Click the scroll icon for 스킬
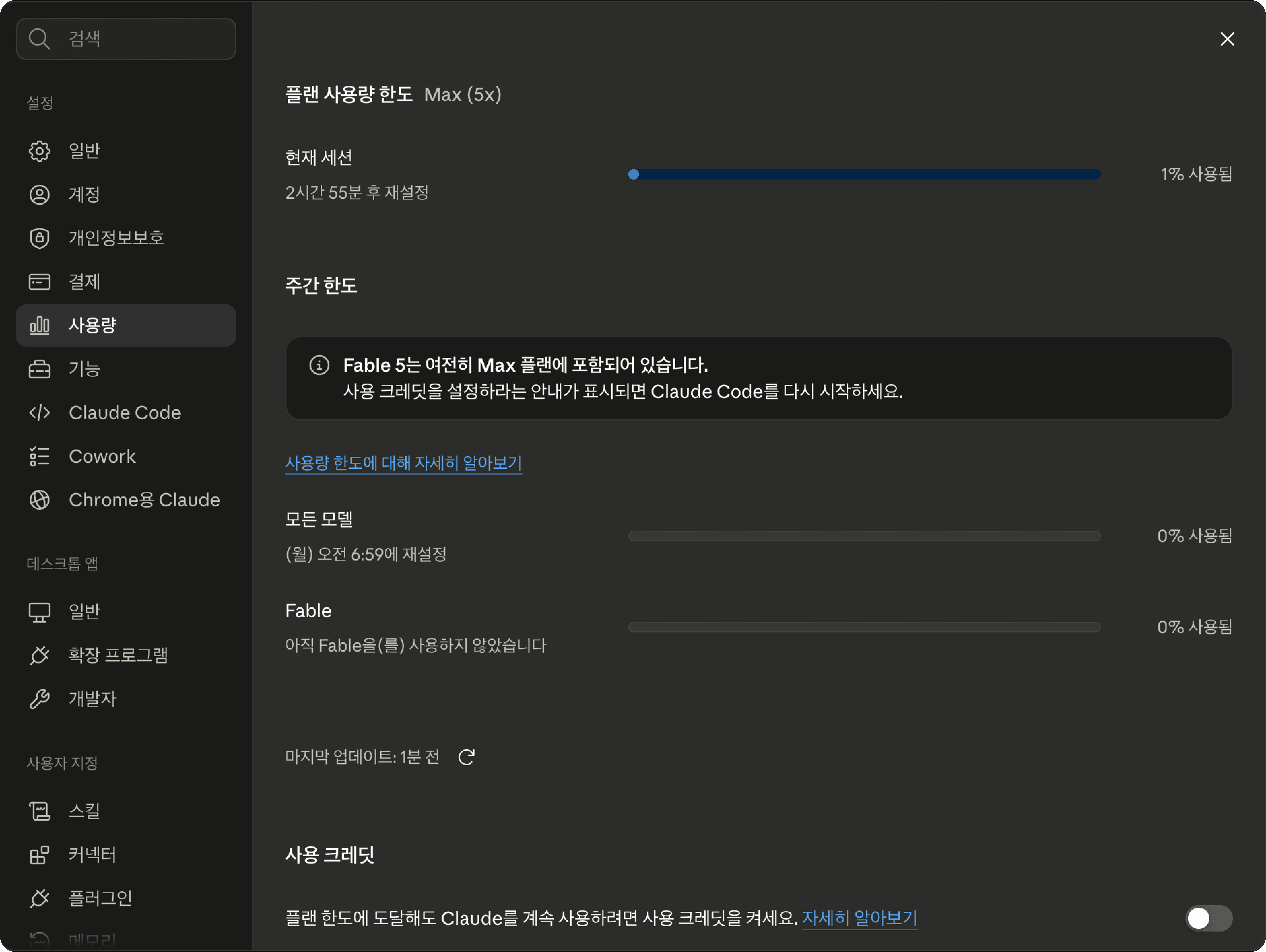Image resolution: width=1266 pixels, height=952 pixels. pos(40,811)
